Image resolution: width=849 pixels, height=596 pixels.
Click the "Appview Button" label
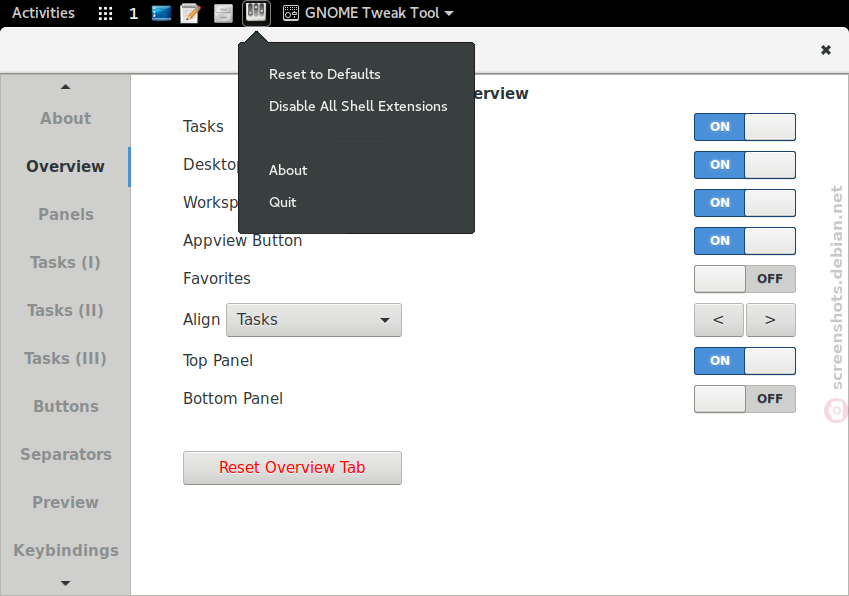243,240
